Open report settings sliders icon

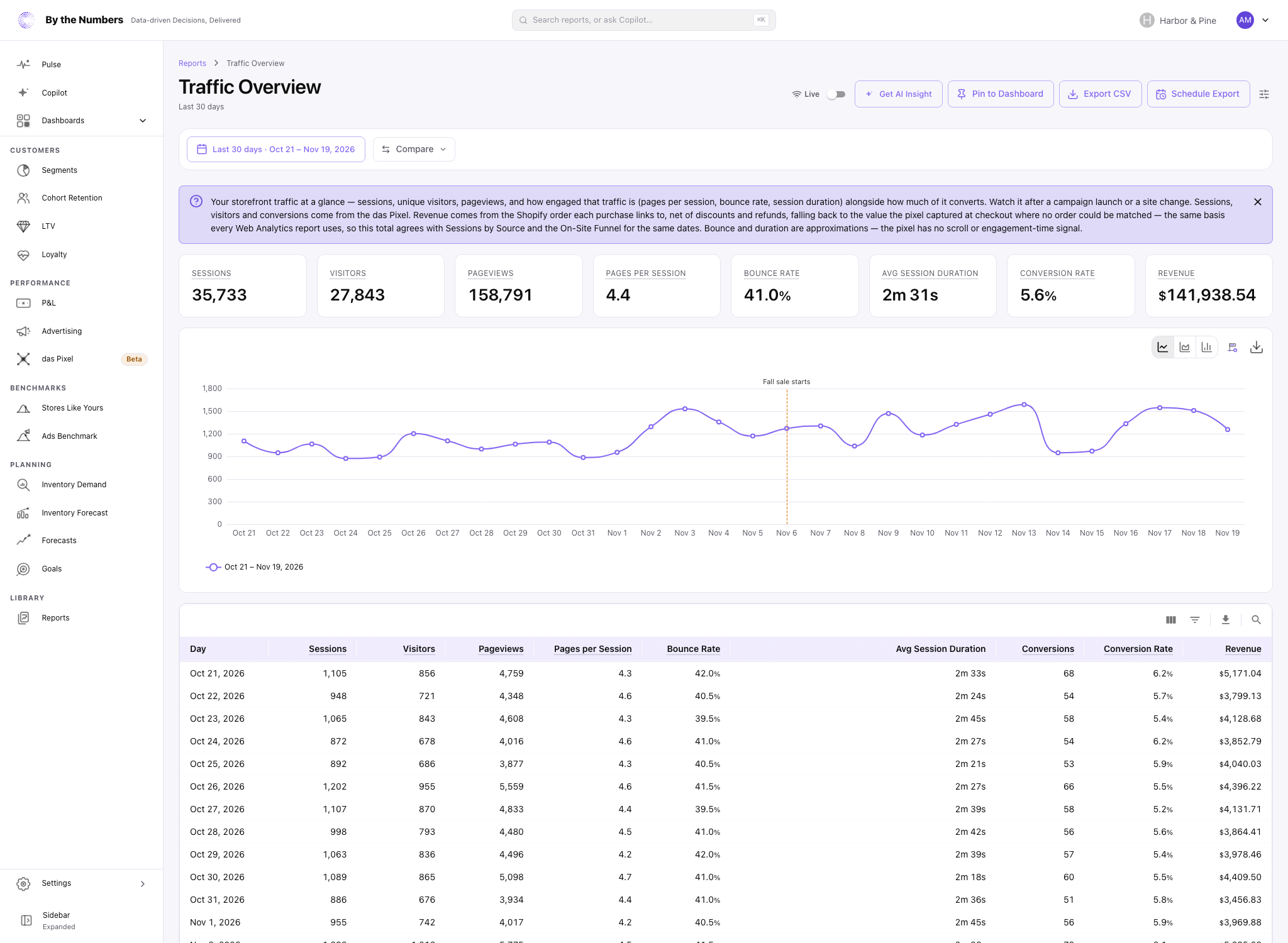pyautogui.click(x=1264, y=94)
